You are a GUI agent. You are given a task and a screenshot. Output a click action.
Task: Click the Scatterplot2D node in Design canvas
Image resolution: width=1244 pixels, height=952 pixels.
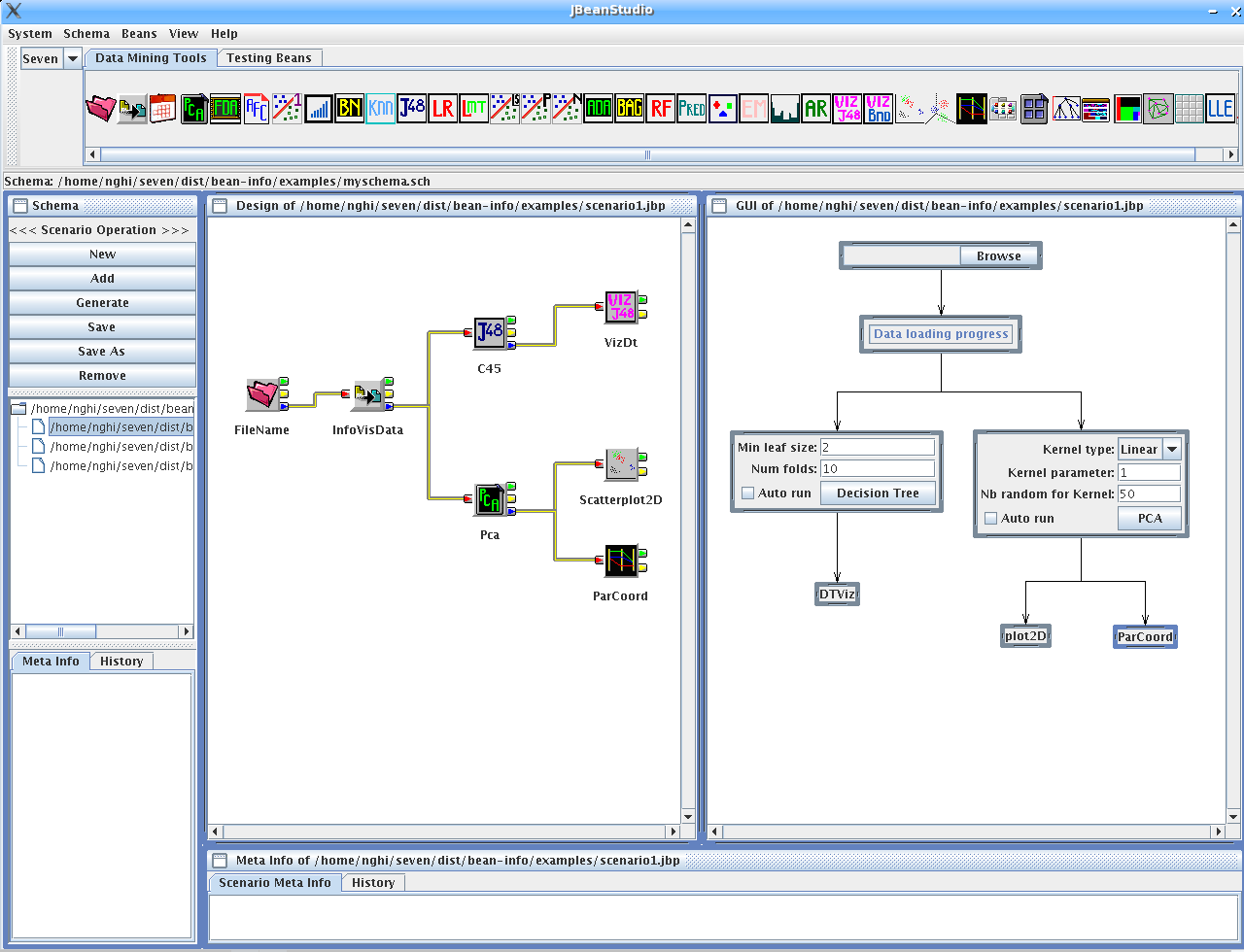[621, 464]
